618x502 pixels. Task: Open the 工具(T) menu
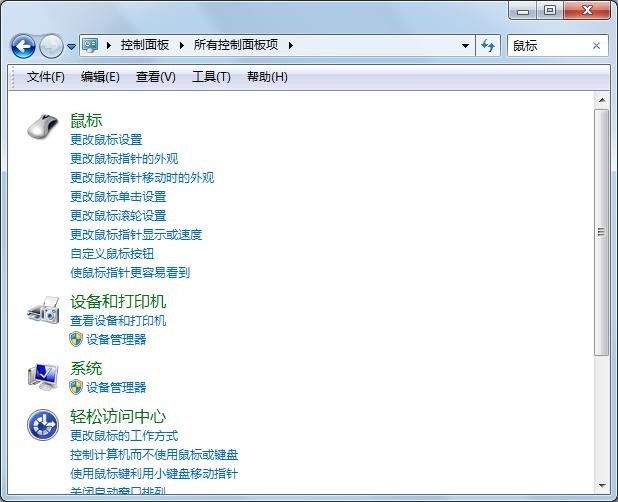point(211,76)
